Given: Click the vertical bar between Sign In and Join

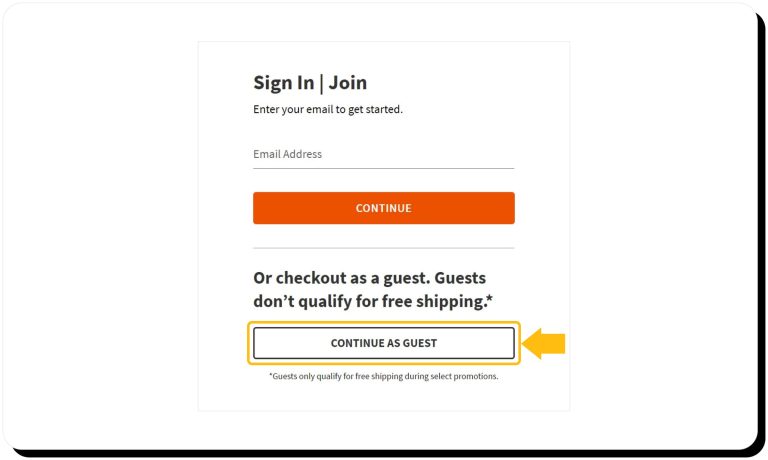Looking at the screenshot, I should pyautogui.click(x=321, y=83).
